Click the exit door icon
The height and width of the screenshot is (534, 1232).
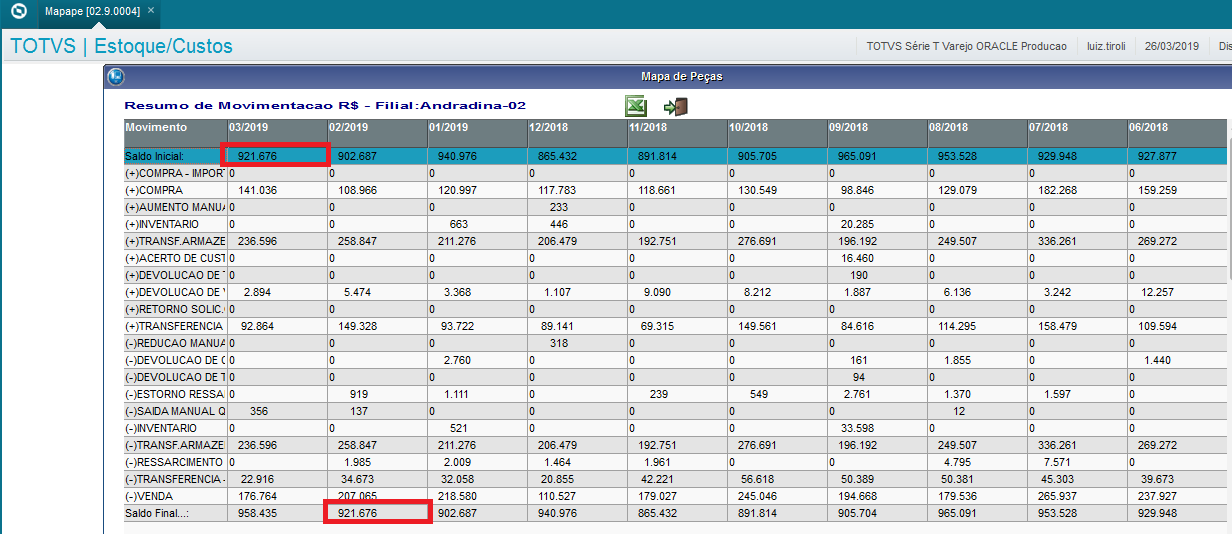coord(676,106)
